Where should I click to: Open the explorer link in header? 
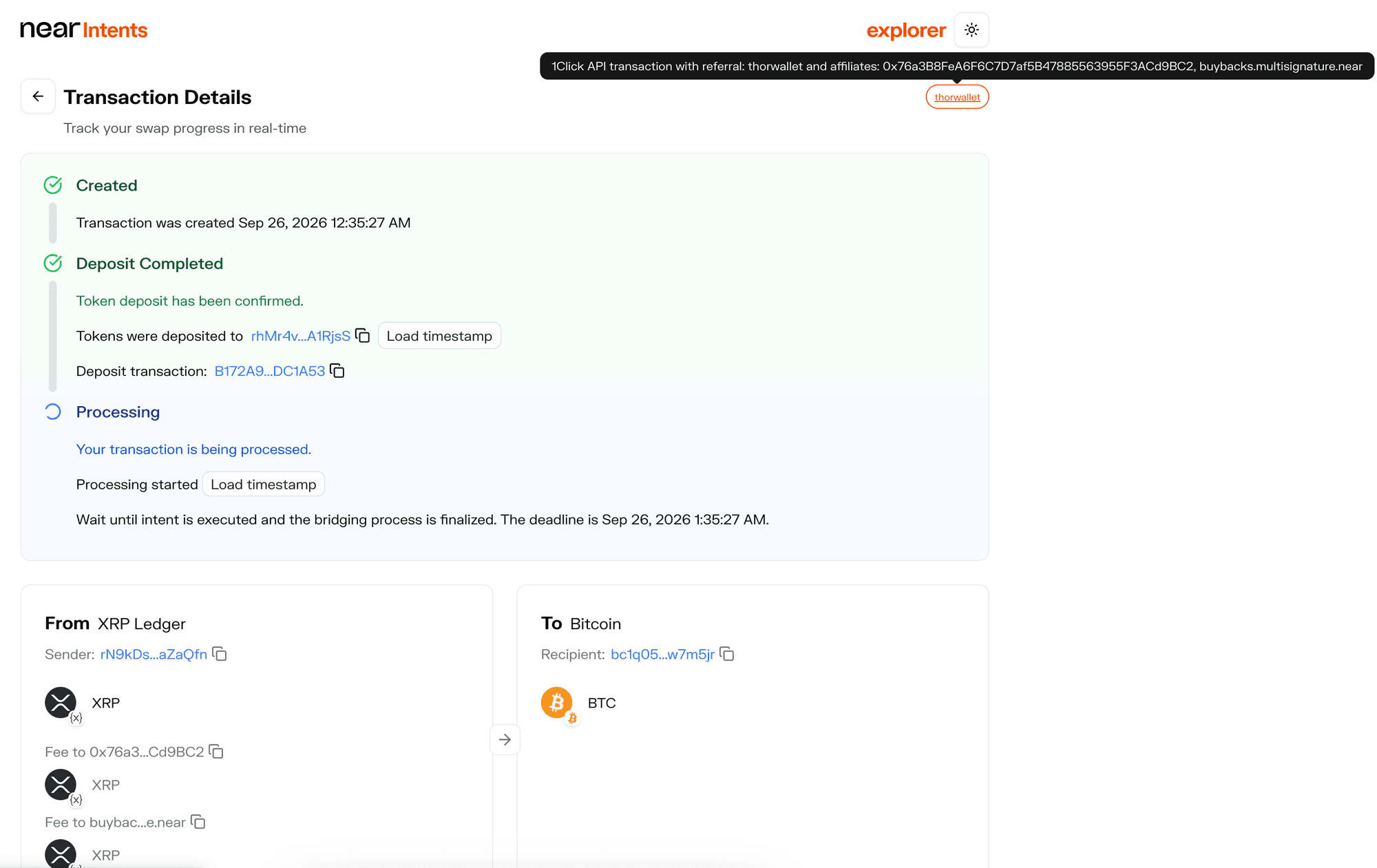pyautogui.click(x=906, y=30)
